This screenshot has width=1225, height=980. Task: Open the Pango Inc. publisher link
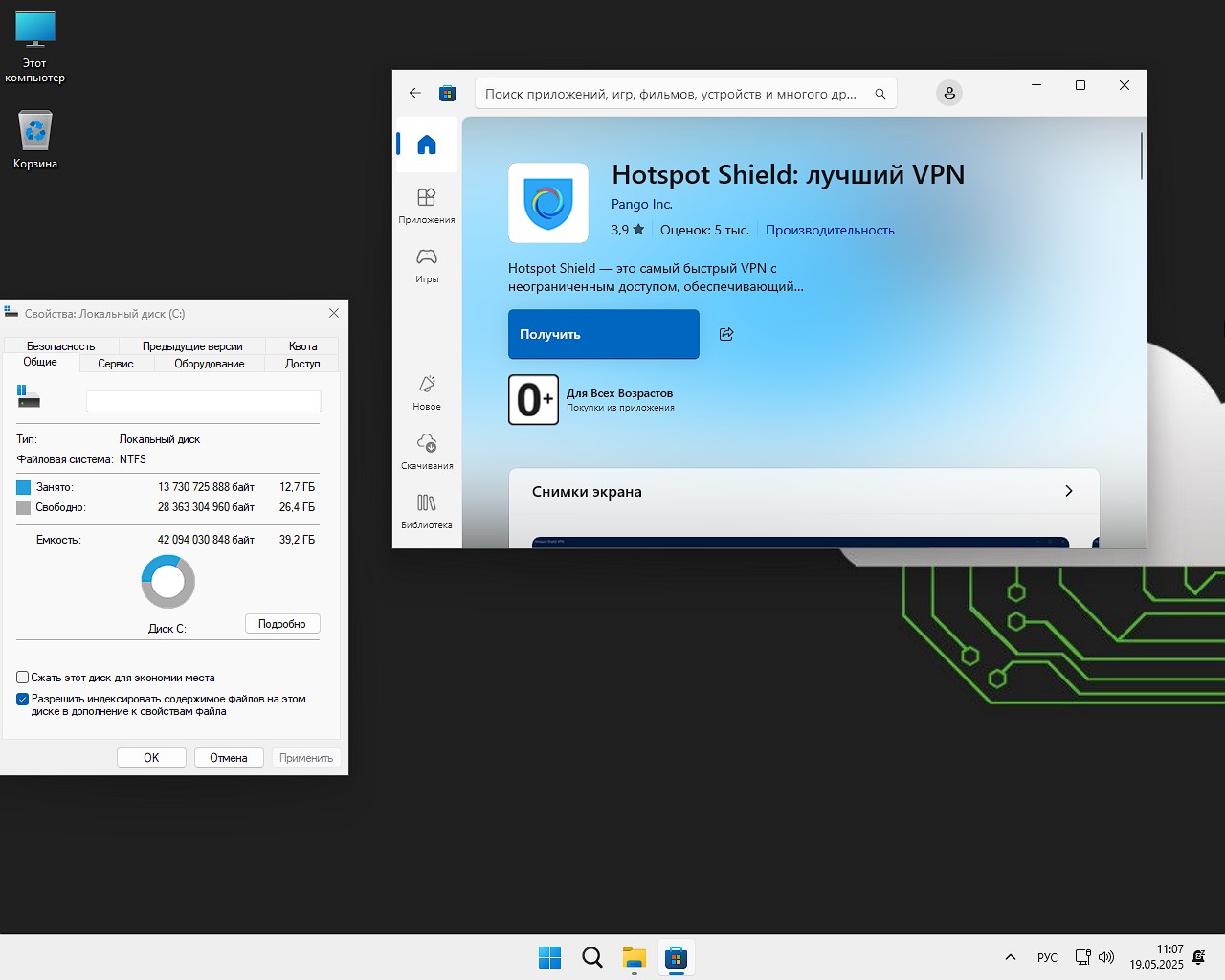tap(641, 204)
